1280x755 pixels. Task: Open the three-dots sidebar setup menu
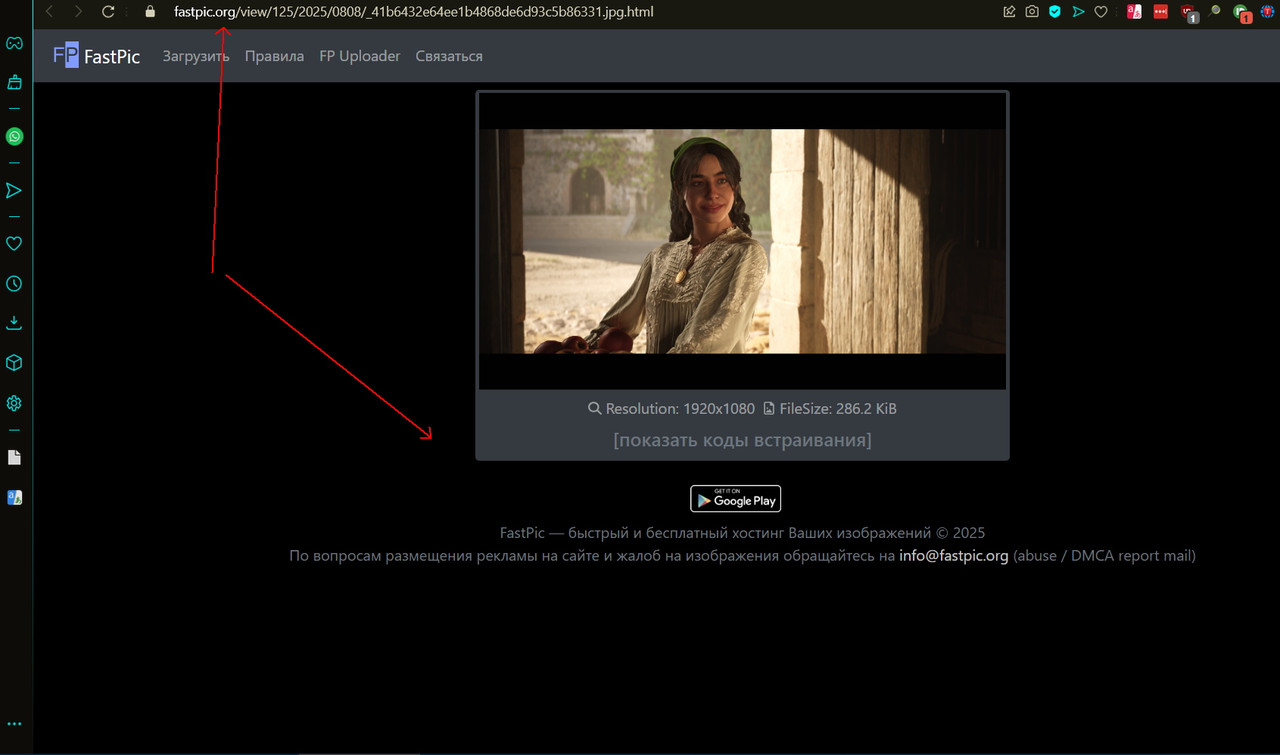pos(14,724)
